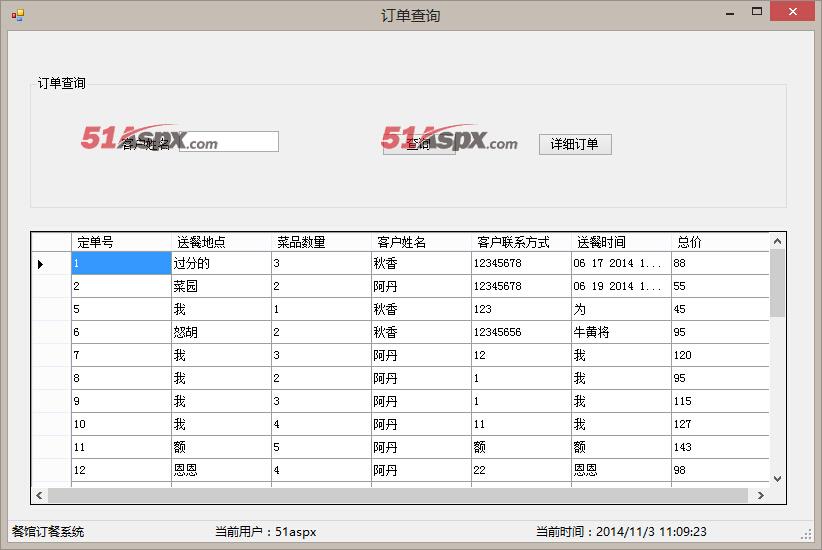Select the row header for order 2
822x550 pixels.
[x=51, y=286]
